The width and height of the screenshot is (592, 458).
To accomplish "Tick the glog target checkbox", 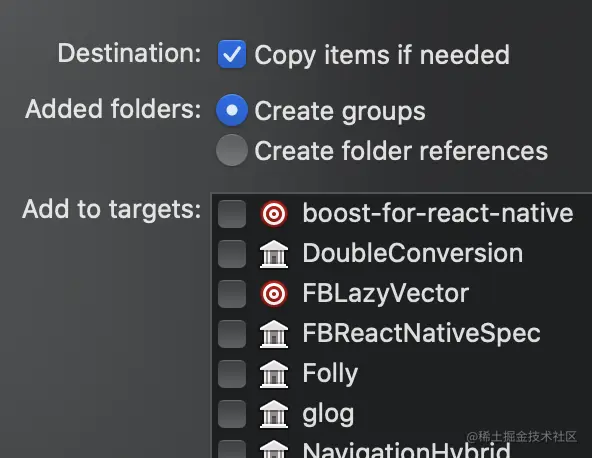I will pyautogui.click(x=232, y=414).
